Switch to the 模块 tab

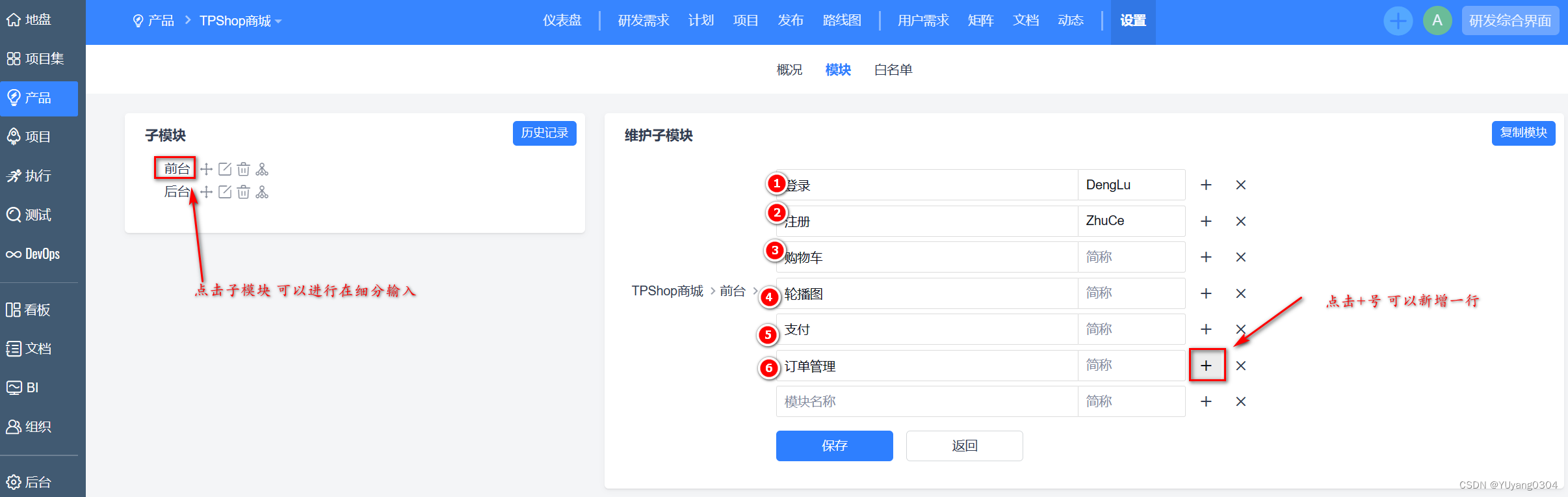(838, 70)
